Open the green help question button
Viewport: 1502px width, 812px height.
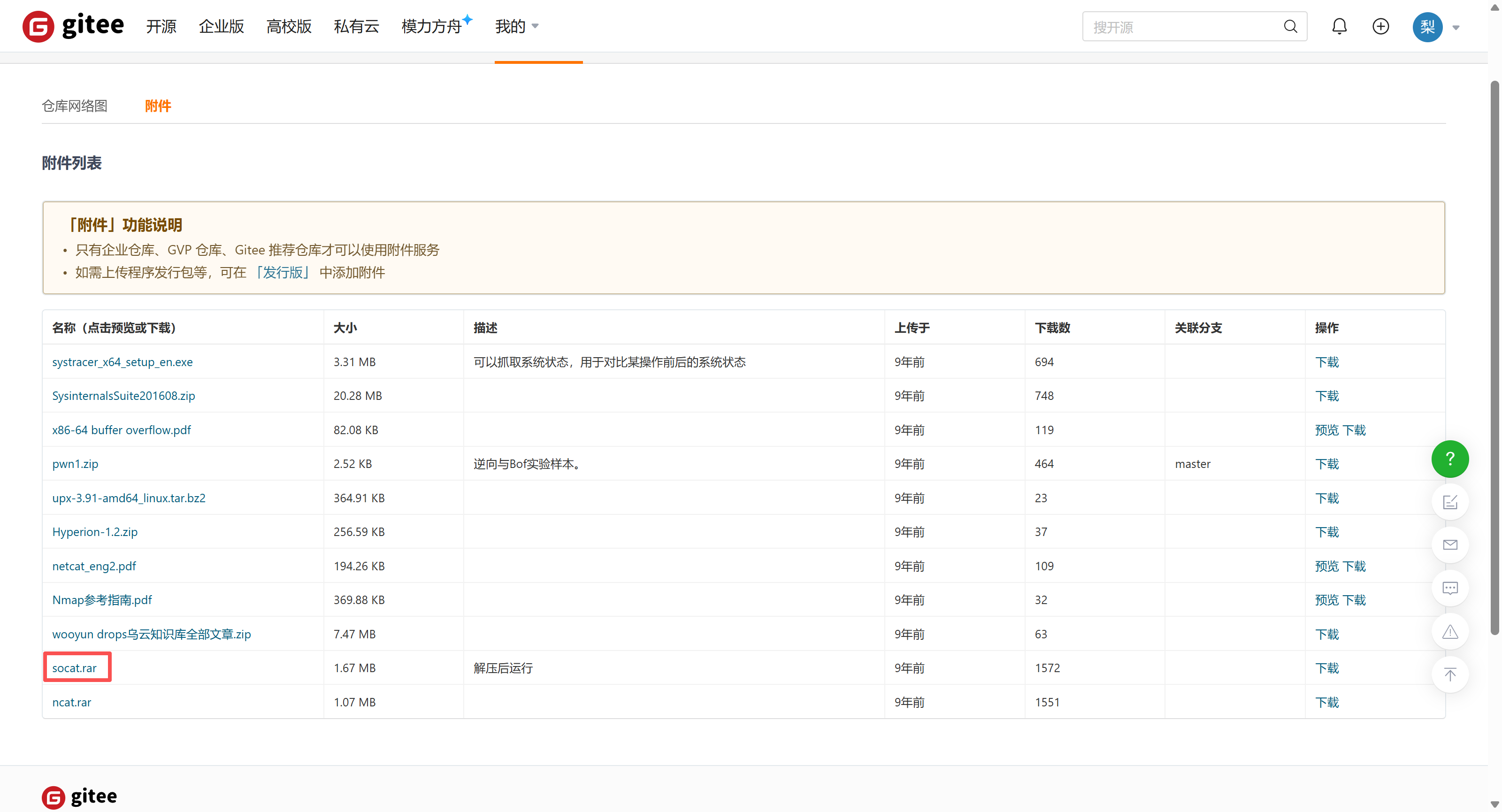click(x=1449, y=459)
